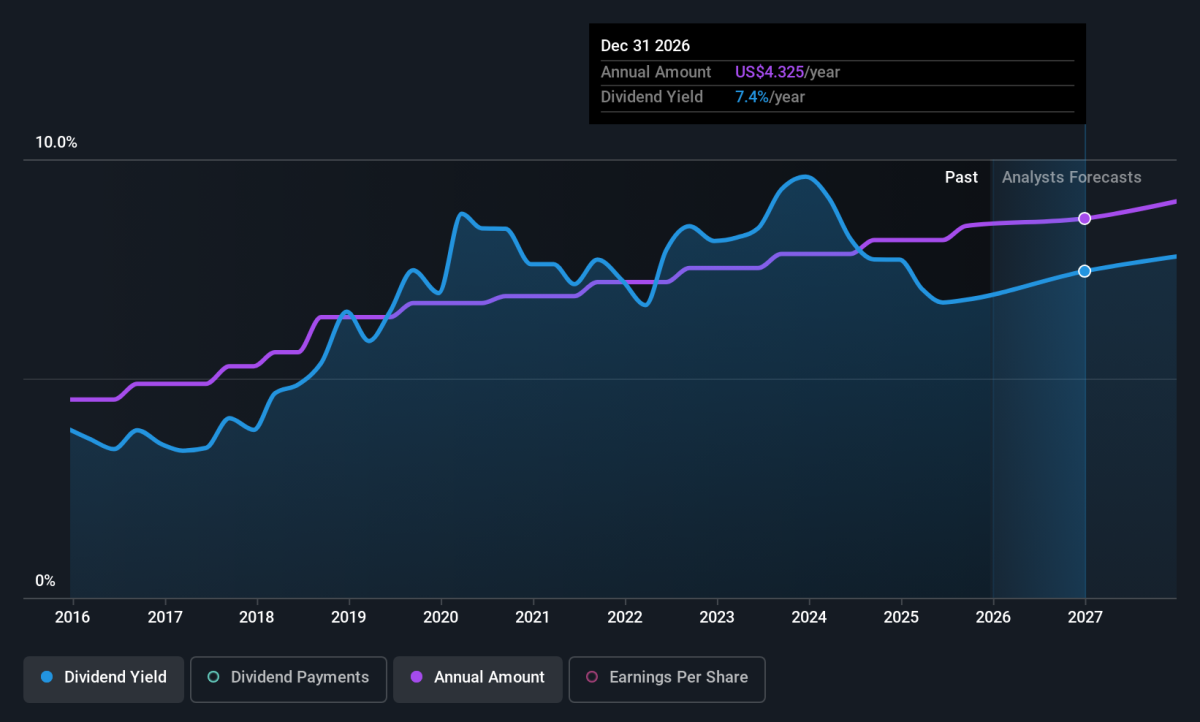This screenshot has width=1200, height=722.
Task: Click the 2020 year label on x-axis
Action: click(x=440, y=616)
